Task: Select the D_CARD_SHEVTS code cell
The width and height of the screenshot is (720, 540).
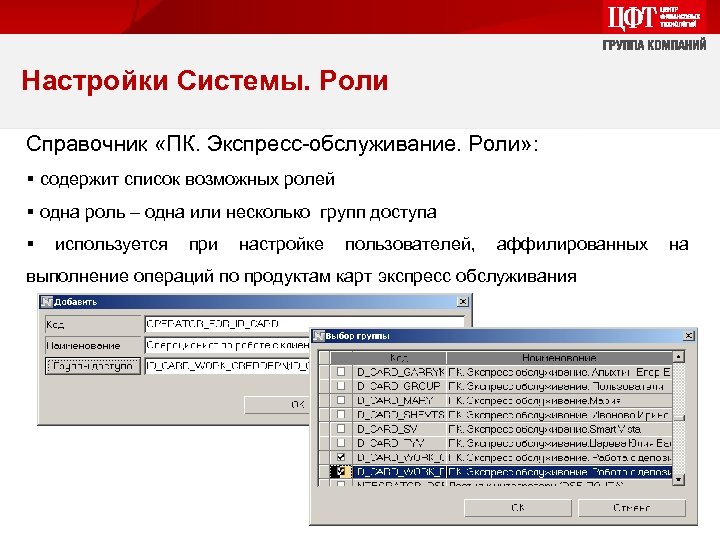Action: pyautogui.click(x=399, y=415)
